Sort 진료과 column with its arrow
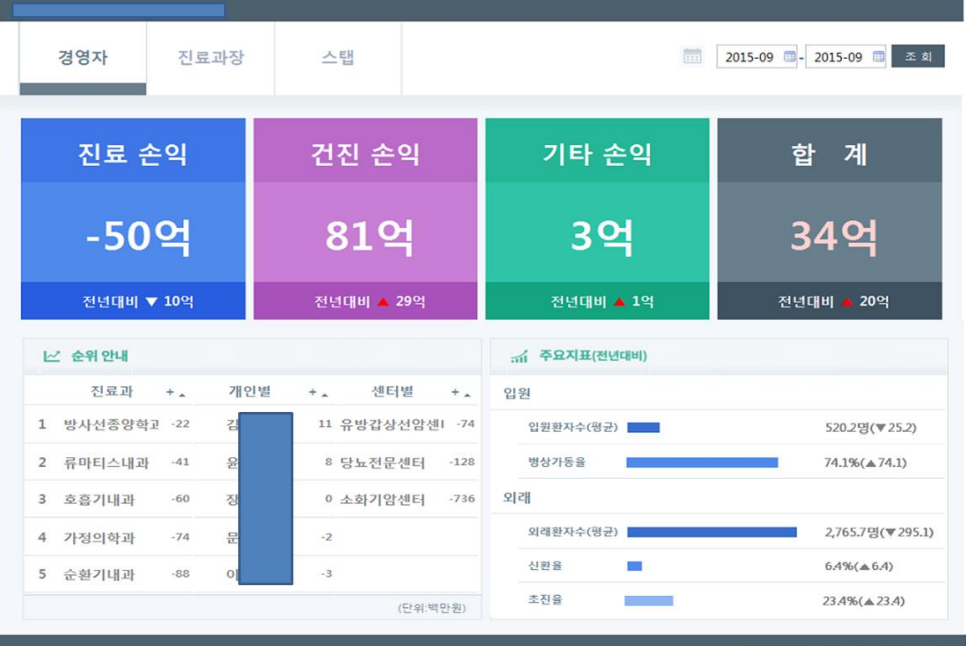 point(182,394)
